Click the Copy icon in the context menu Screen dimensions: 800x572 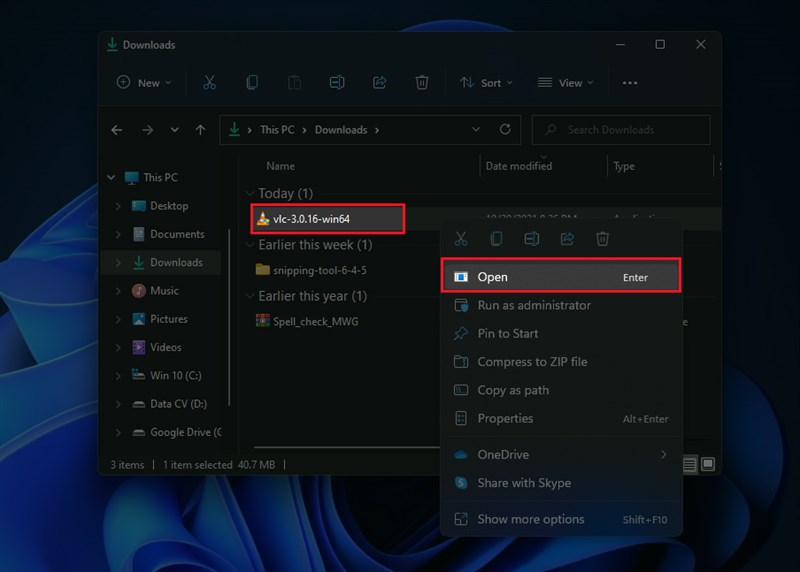pyautogui.click(x=496, y=239)
